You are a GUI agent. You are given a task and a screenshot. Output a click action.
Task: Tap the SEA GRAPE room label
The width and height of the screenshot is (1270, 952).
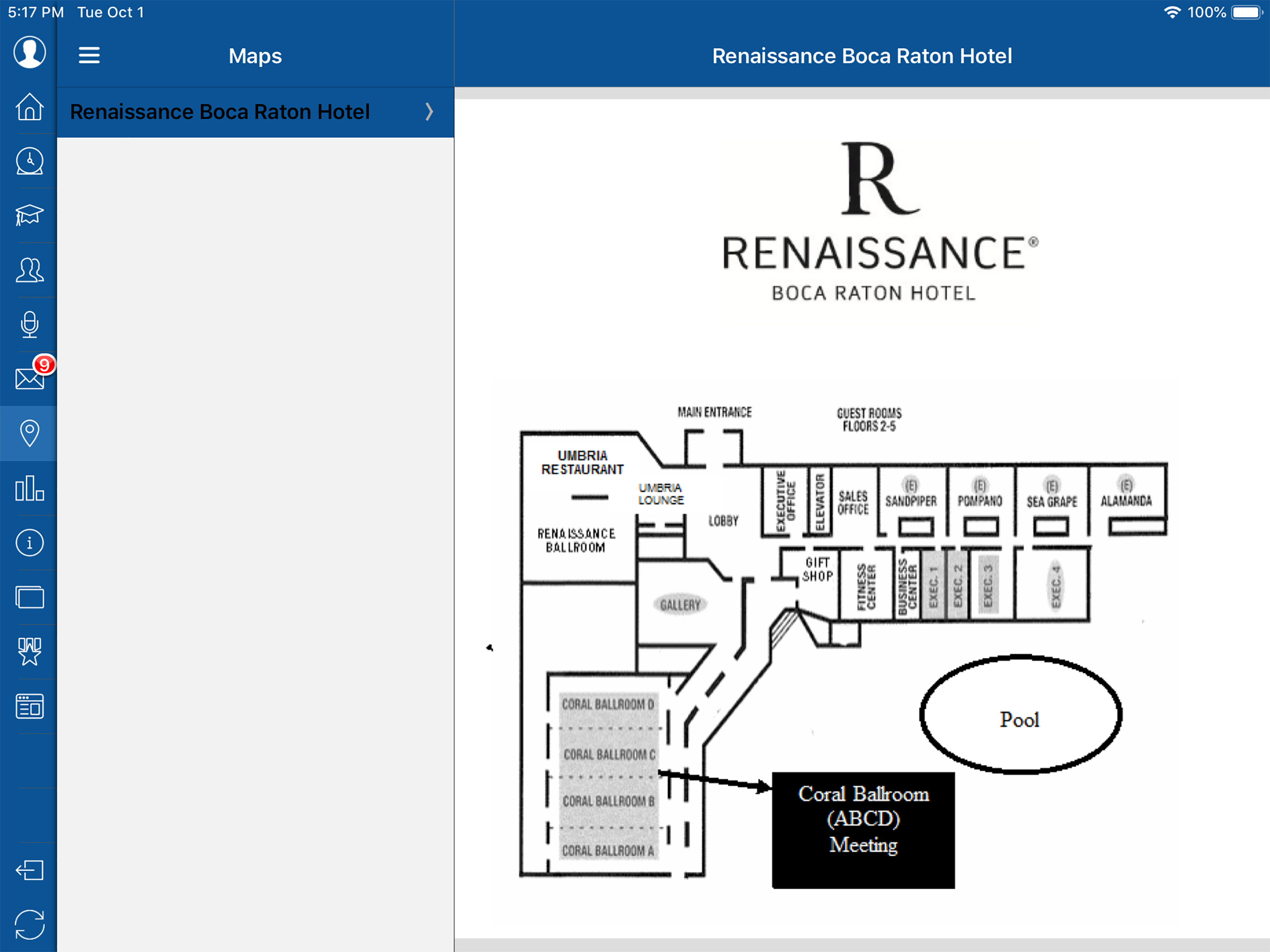(1052, 501)
